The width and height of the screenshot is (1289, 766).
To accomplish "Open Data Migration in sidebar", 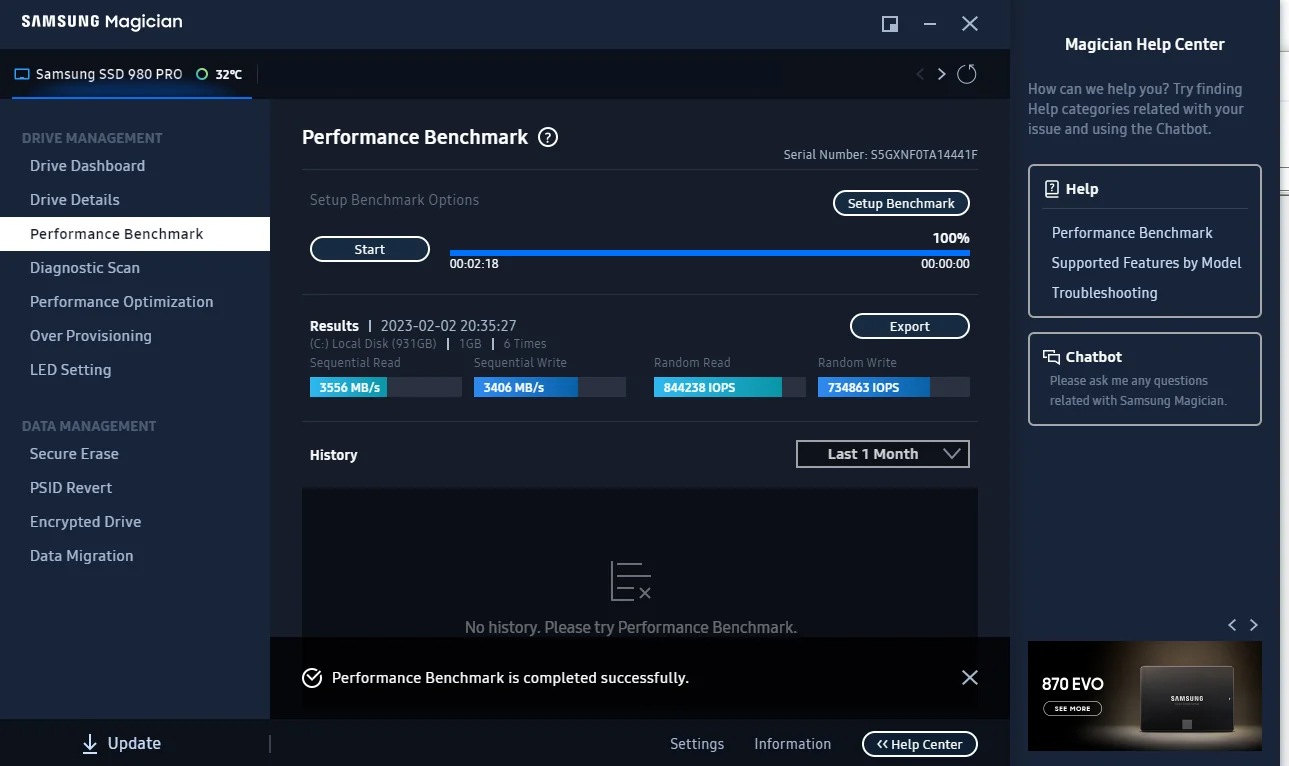I will click(x=82, y=556).
